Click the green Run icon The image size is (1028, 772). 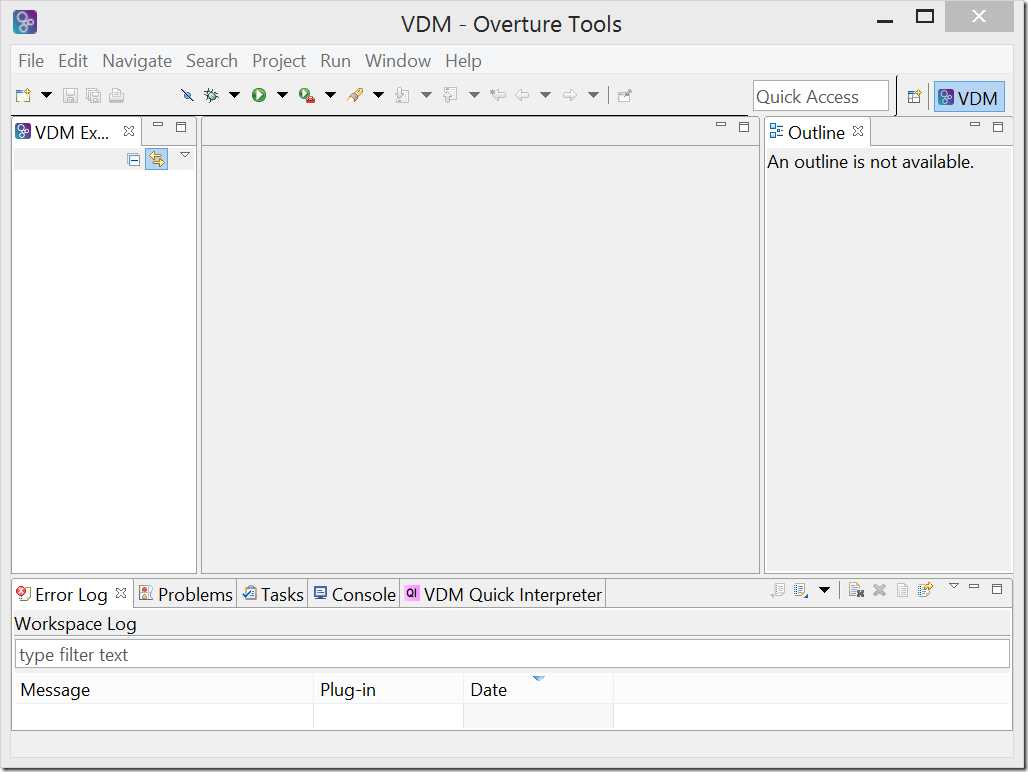pos(259,96)
